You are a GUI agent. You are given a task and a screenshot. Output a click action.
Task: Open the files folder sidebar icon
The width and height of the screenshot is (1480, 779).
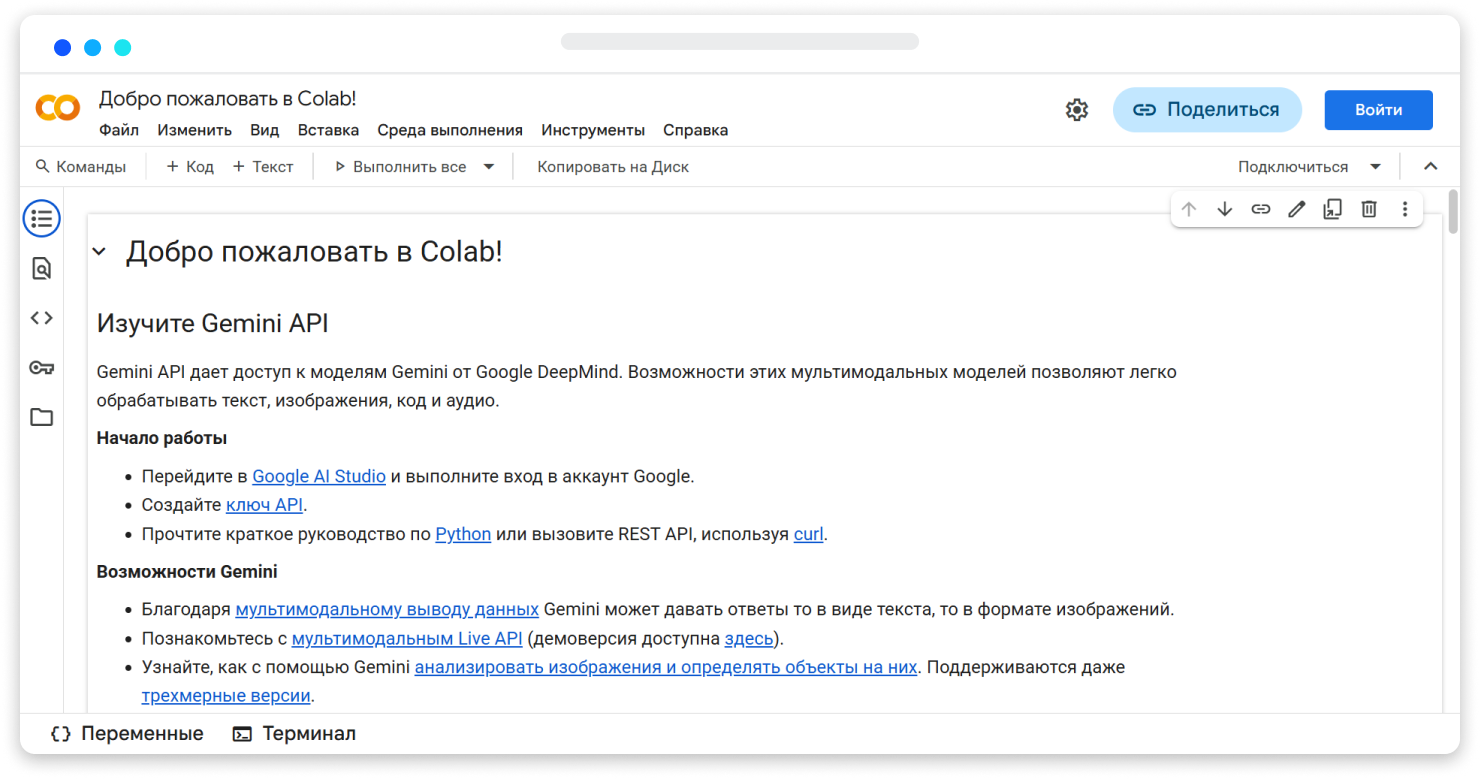(42, 417)
